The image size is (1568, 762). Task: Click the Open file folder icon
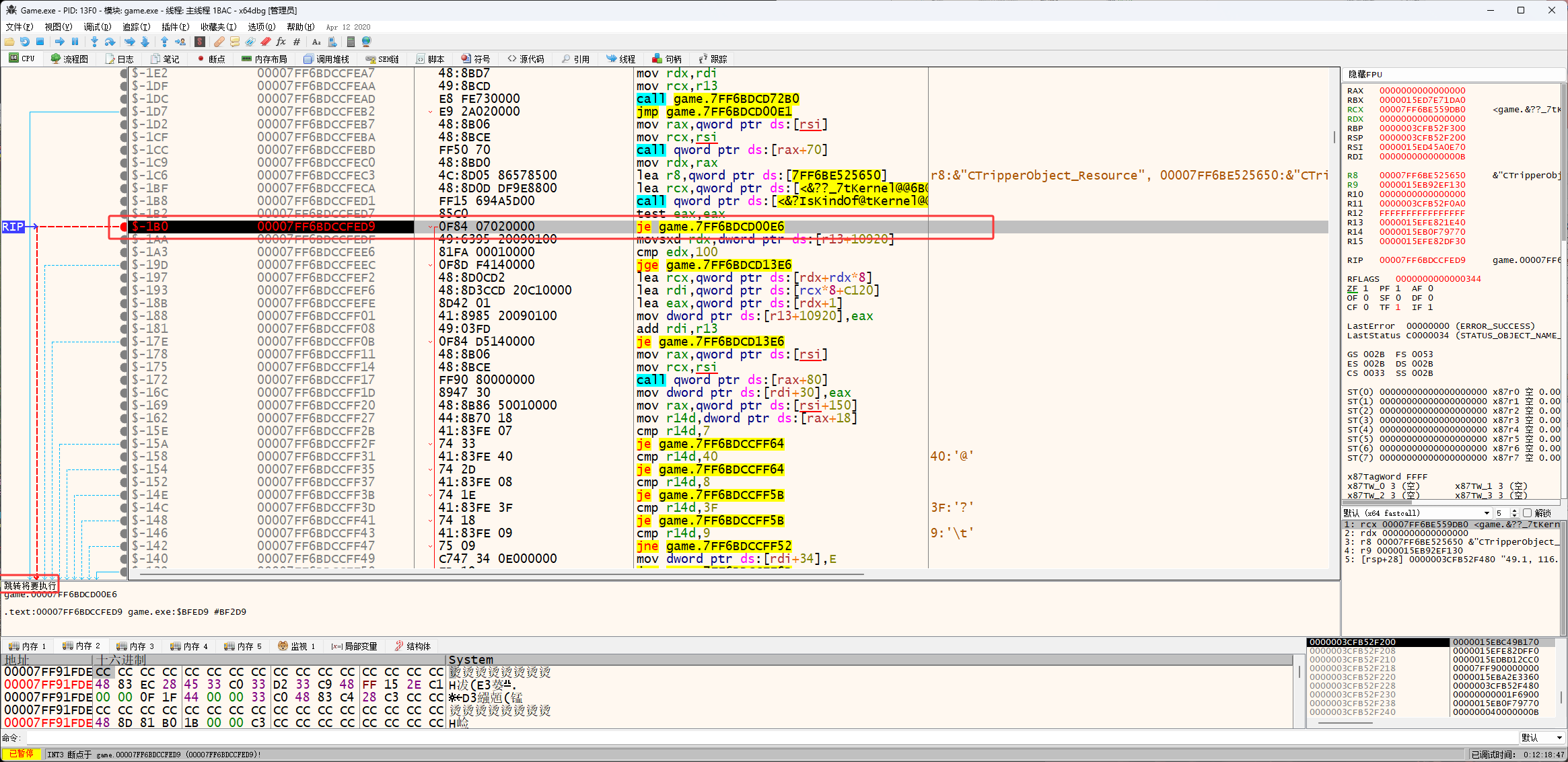coord(9,42)
